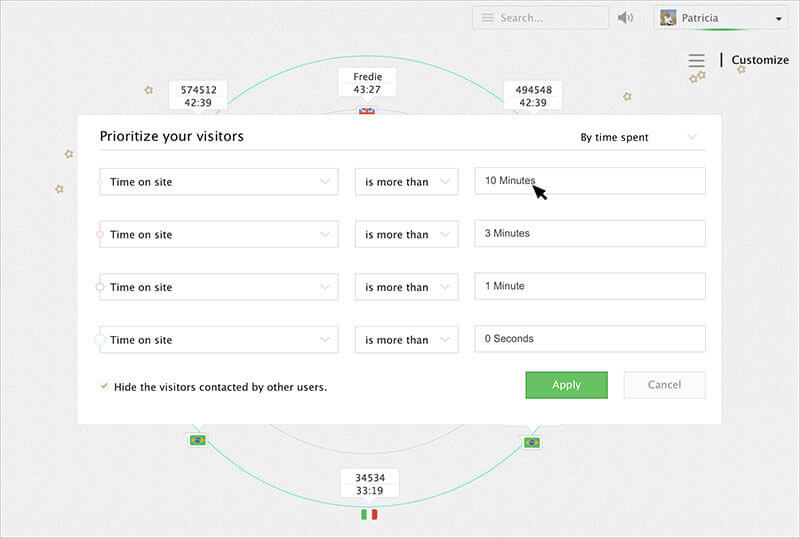Click the gray ring marker on 1 Minute row
Image resolution: width=800 pixels, height=538 pixels.
coord(100,287)
